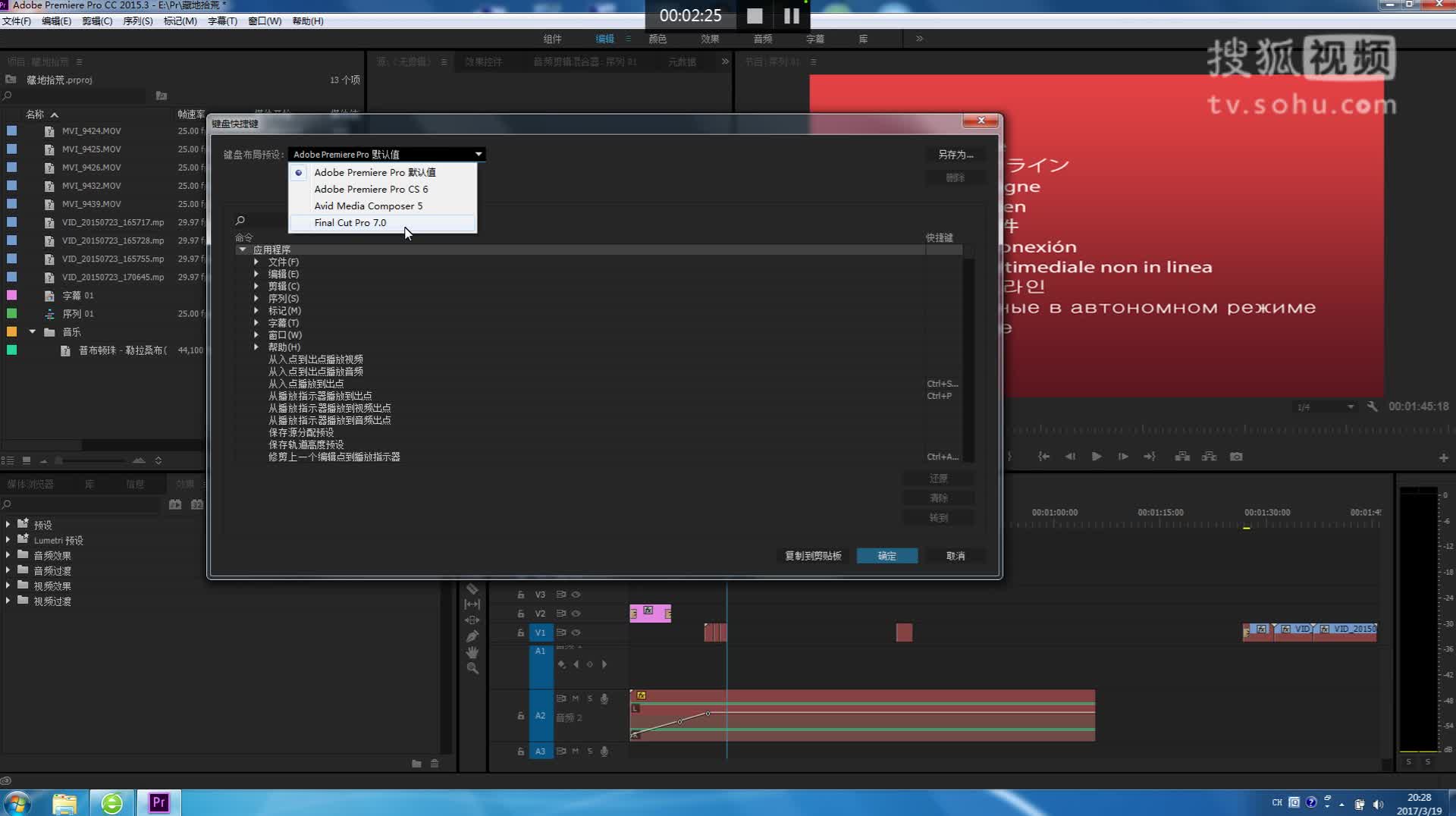
Task: Click Go to Out point button
Action: click(x=1150, y=457)
